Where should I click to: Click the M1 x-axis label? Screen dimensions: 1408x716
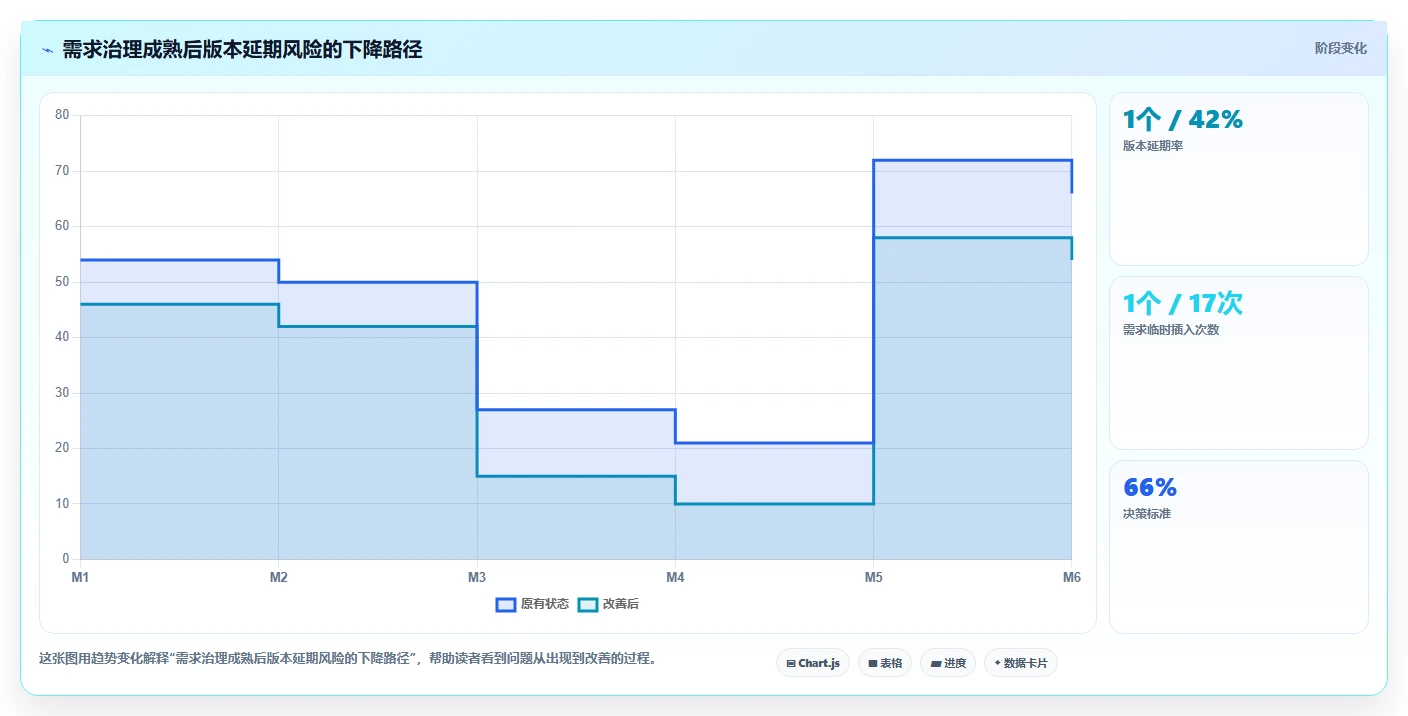[80, 577]
